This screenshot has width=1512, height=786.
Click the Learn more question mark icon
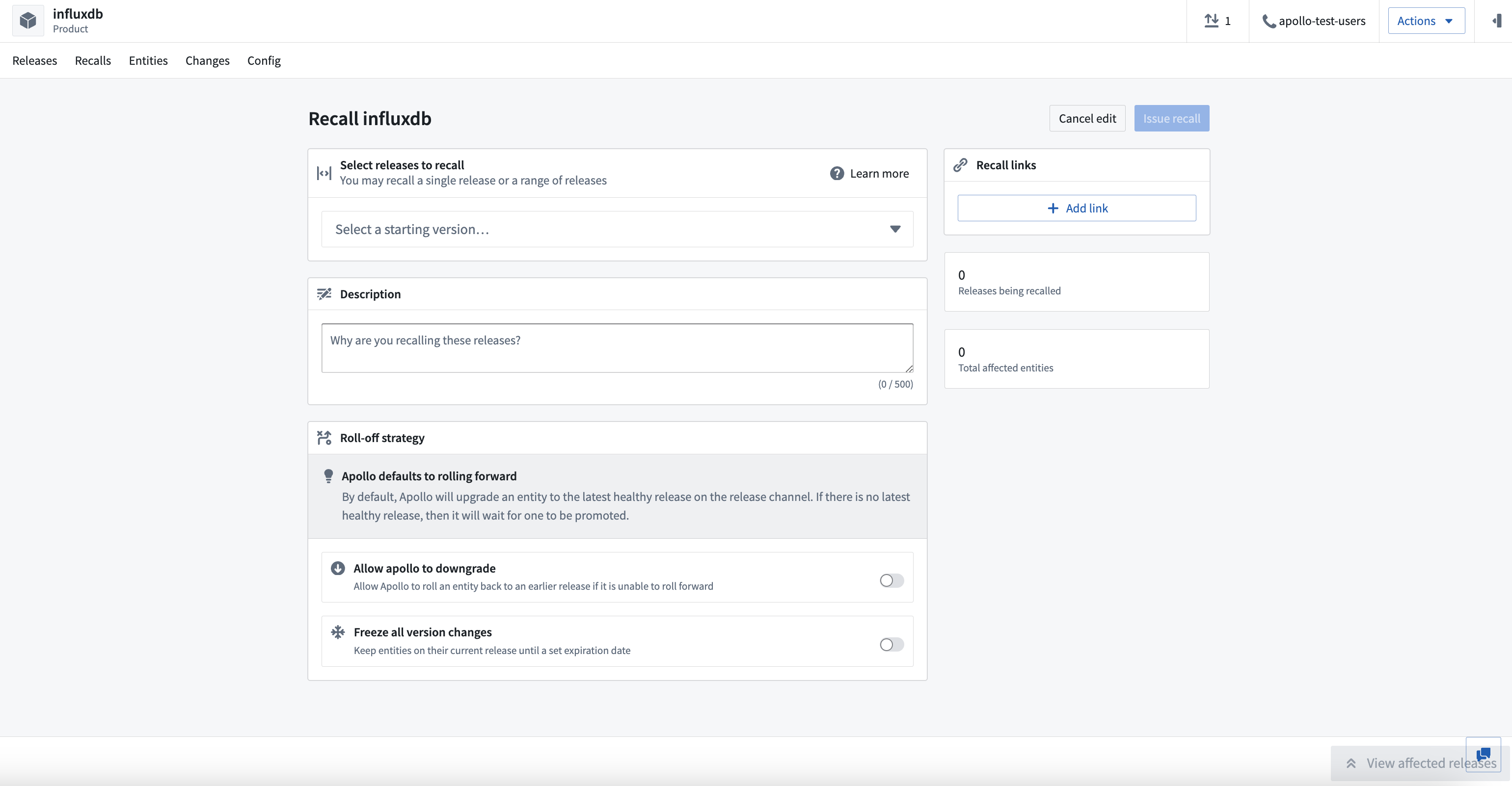point(837,173)
